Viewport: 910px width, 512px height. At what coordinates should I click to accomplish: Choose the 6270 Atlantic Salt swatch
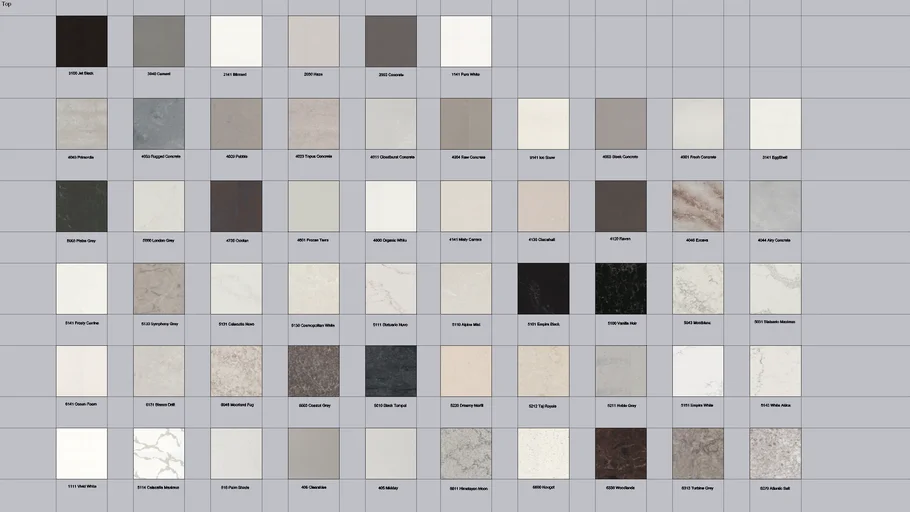click(775, 454)
